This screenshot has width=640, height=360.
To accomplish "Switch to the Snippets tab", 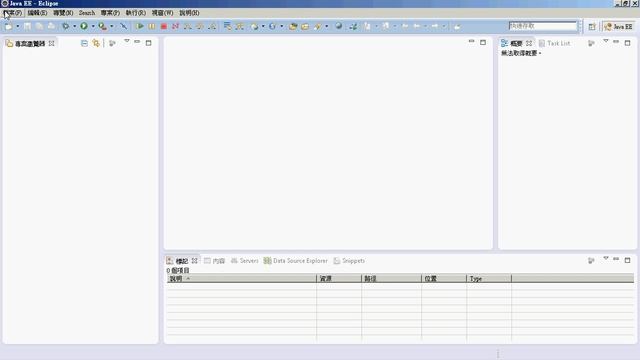I will 349,260.
